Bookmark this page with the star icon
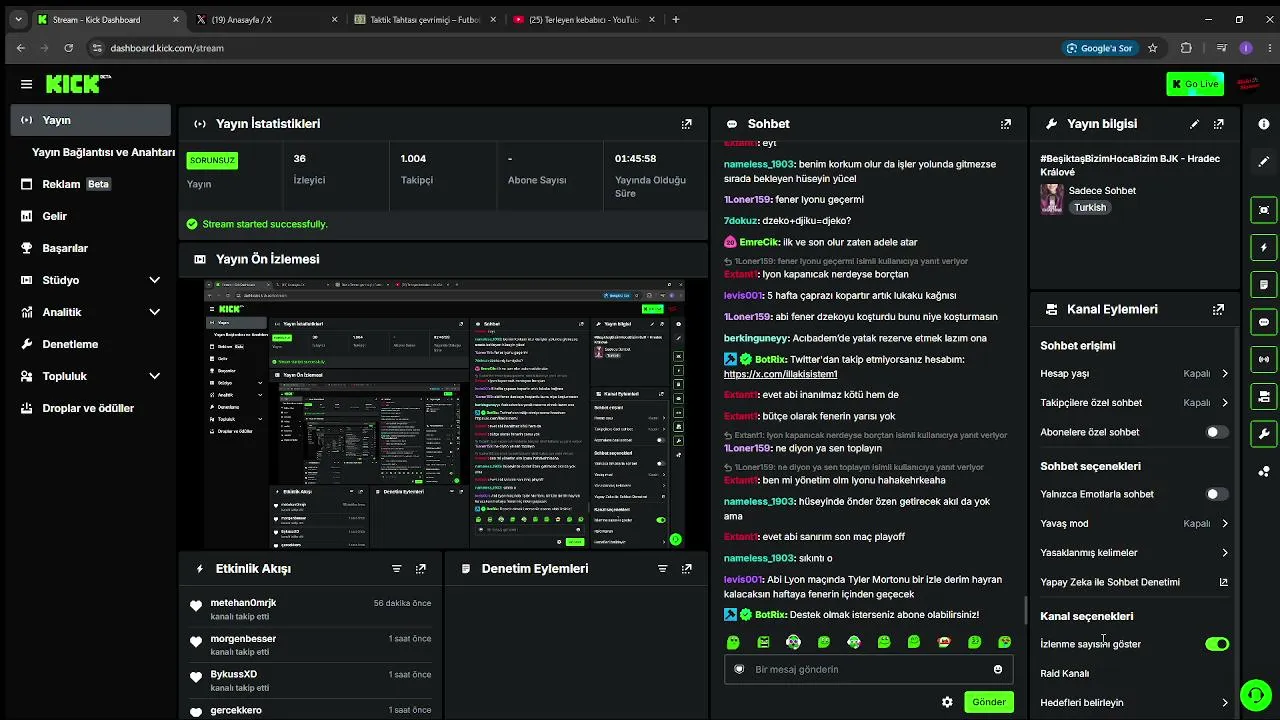Image resolution: width=1280 pixels, height=720 pixels. [x=1152, y=48]
